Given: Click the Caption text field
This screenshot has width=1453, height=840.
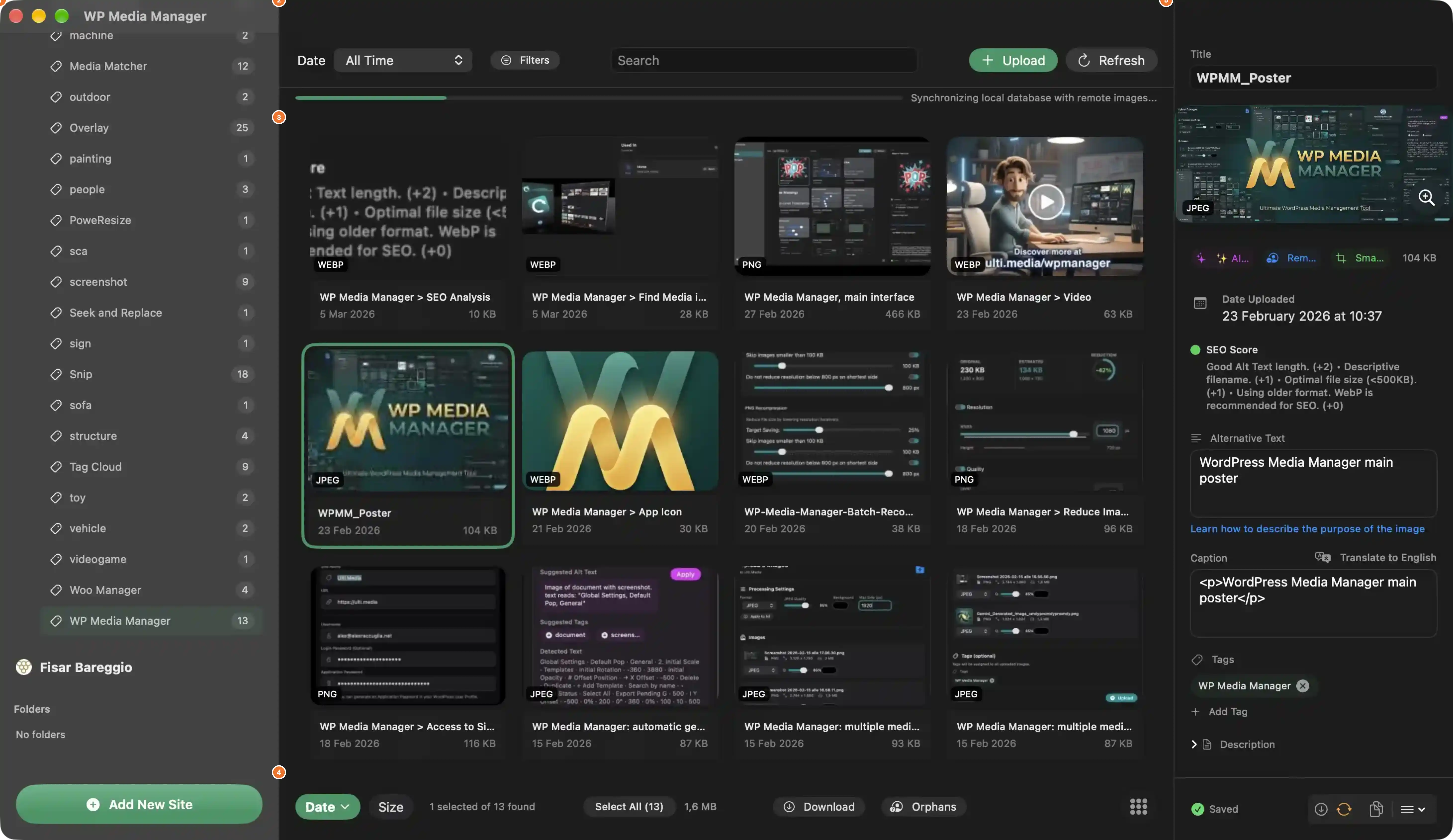Looking at the screenshot, I should (x=1314, y=603).
